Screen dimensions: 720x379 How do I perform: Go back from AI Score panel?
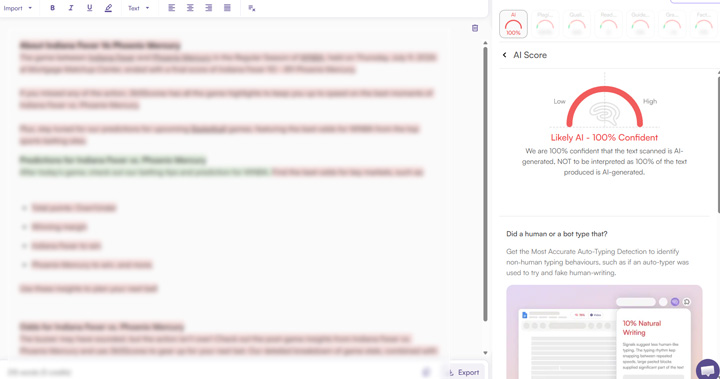[x=505, y=55]
